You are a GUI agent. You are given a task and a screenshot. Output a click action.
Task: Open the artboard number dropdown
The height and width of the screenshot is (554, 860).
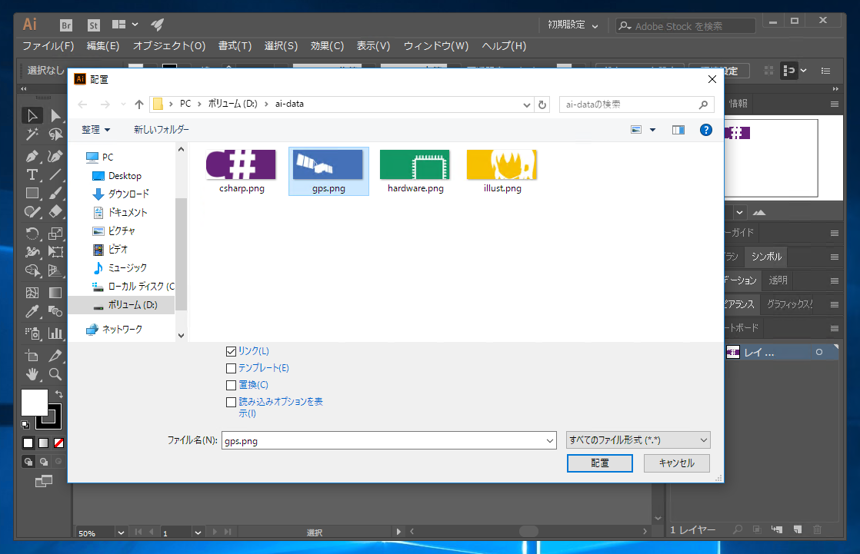coord(197,532)
